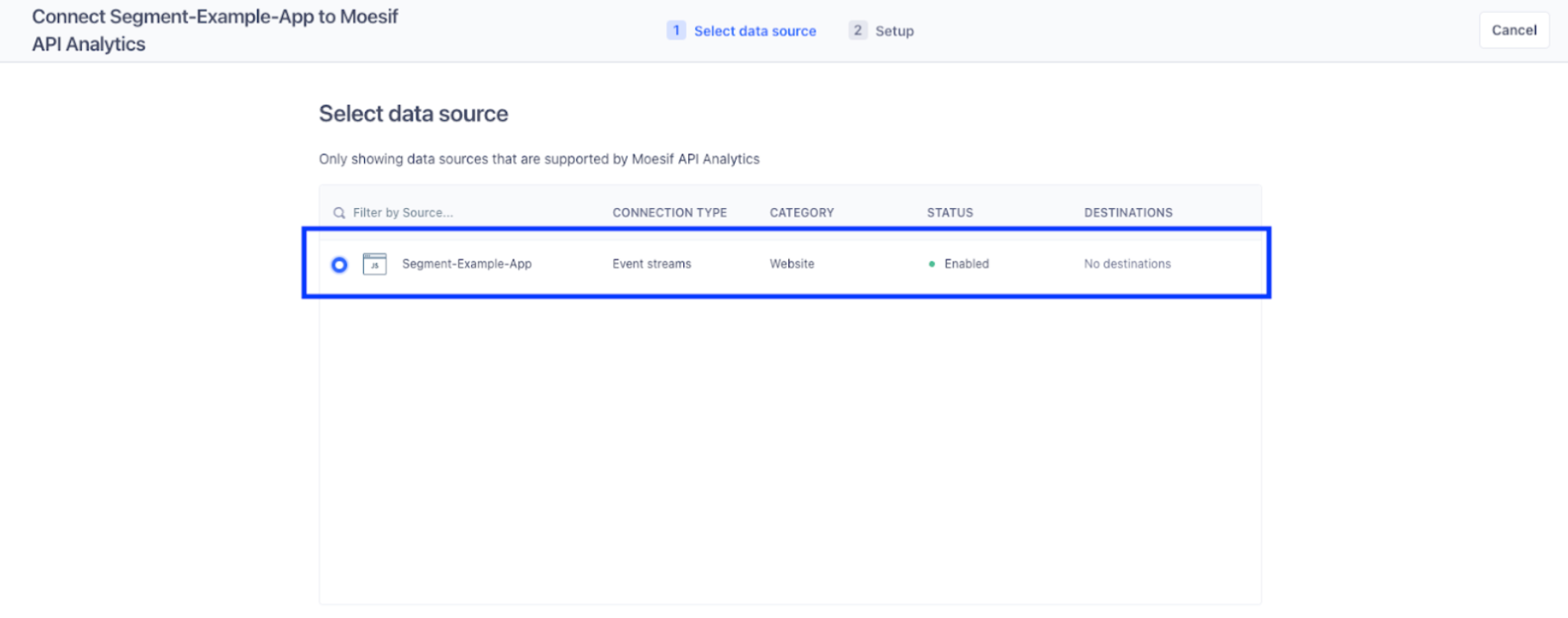
Task: Select the Segment-Example-App radio button
Action: 340,264
